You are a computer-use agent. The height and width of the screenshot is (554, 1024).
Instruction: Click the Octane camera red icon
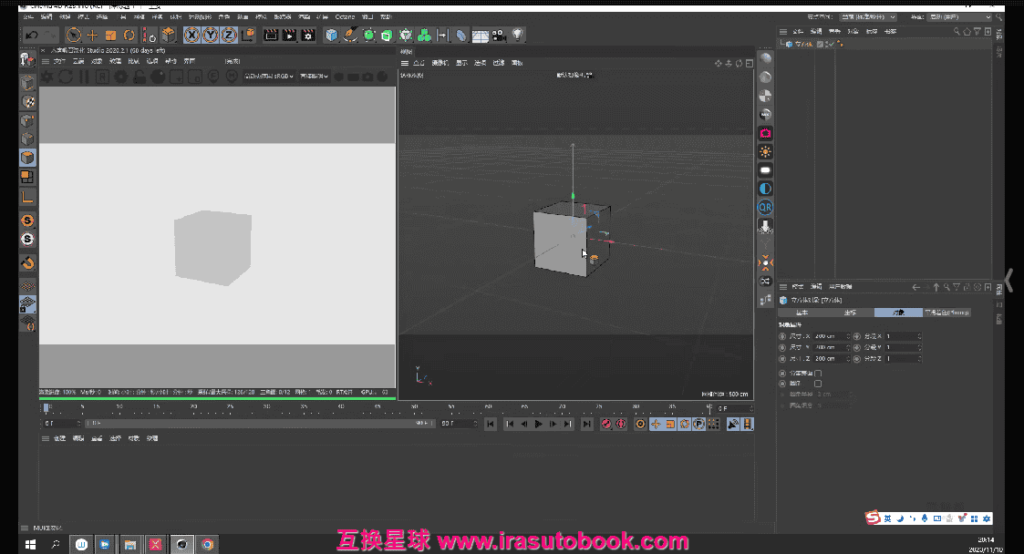[x=765, y=133]
